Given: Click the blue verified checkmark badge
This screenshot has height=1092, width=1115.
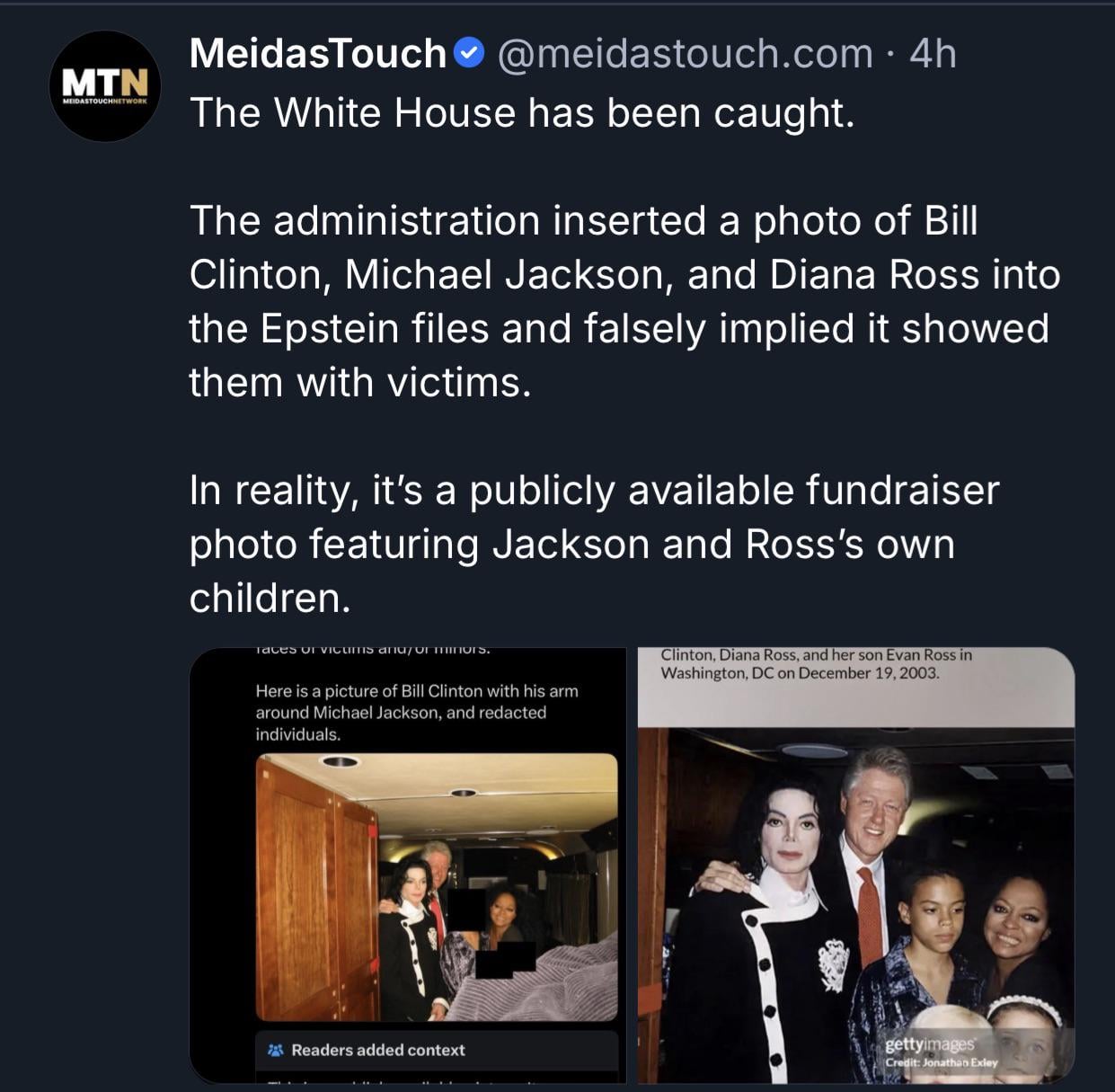Looking at the screenshot, I should click(469, 54).
